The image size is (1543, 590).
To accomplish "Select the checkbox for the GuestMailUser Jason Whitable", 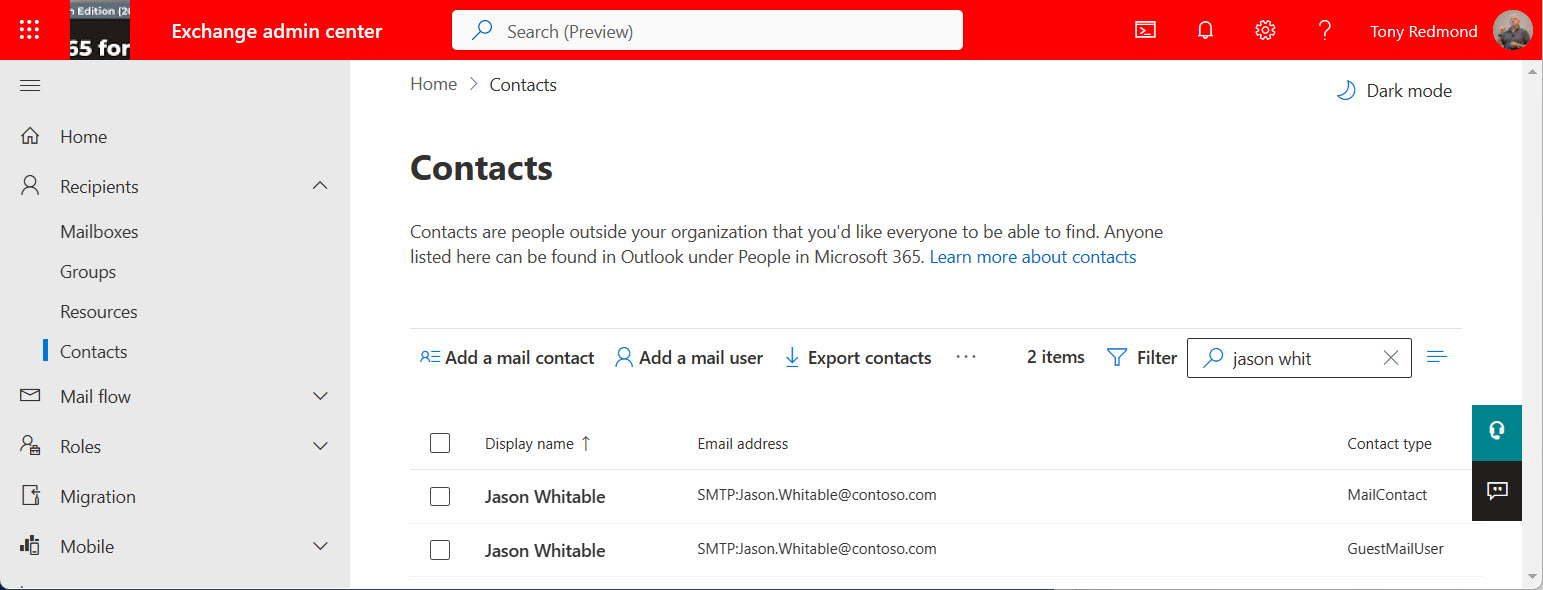I will (440, 550).
